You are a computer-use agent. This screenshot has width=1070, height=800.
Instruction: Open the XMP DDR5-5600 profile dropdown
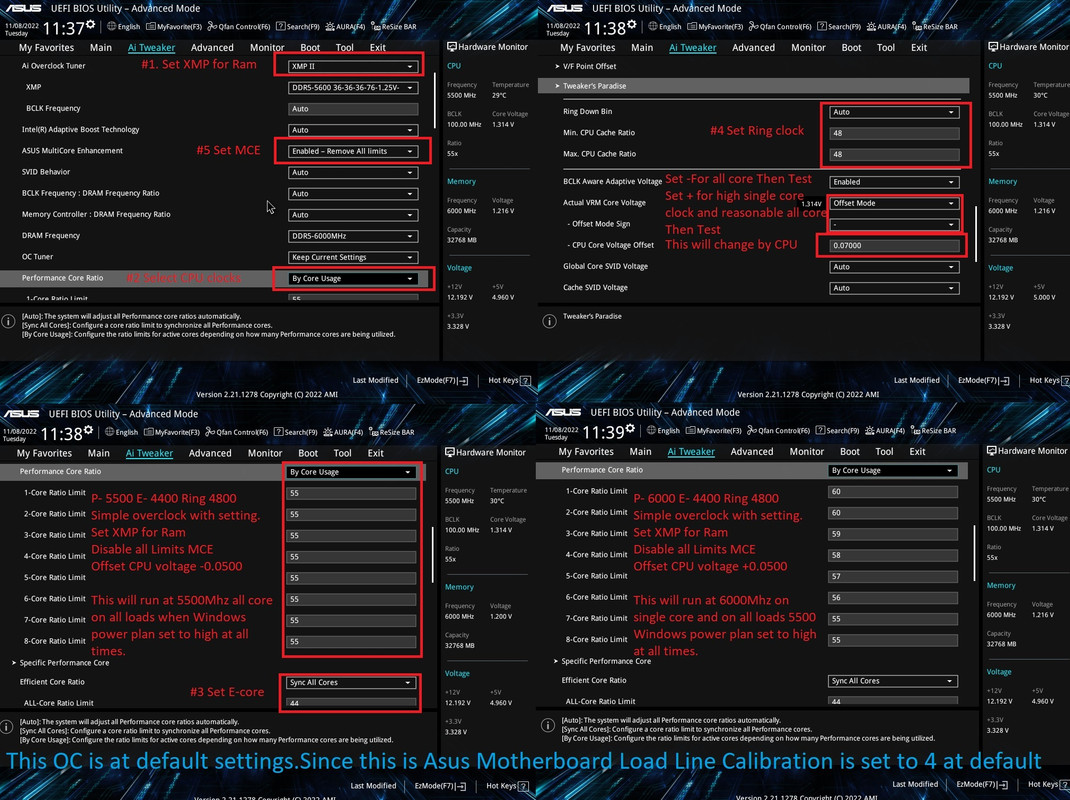(x=353, y=87)
